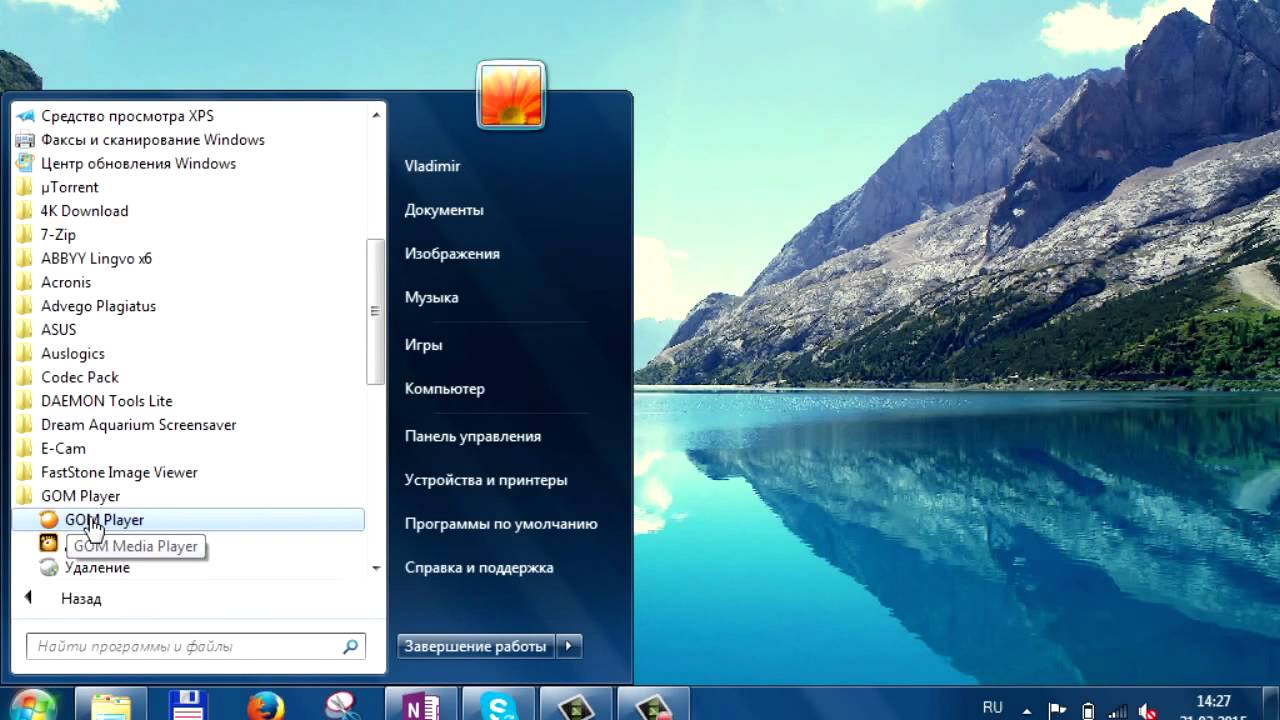Open Изображения from the Start menu
The image size is (1280, 720).
point(452,254)
